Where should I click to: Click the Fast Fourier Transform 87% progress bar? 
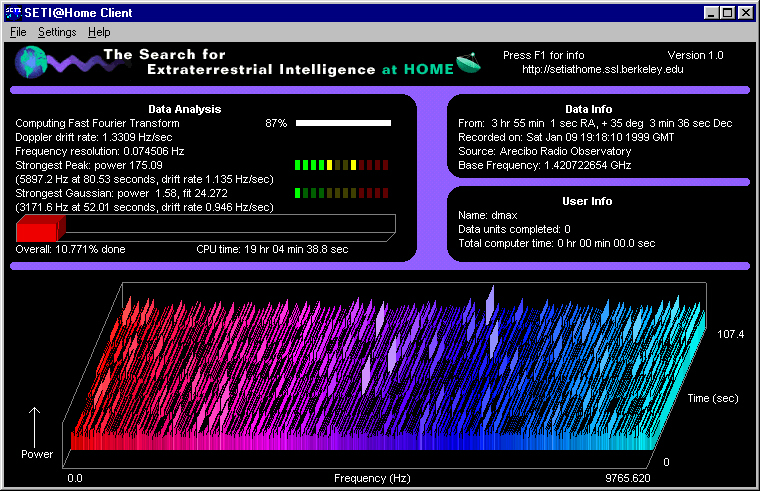coord(343,123)
